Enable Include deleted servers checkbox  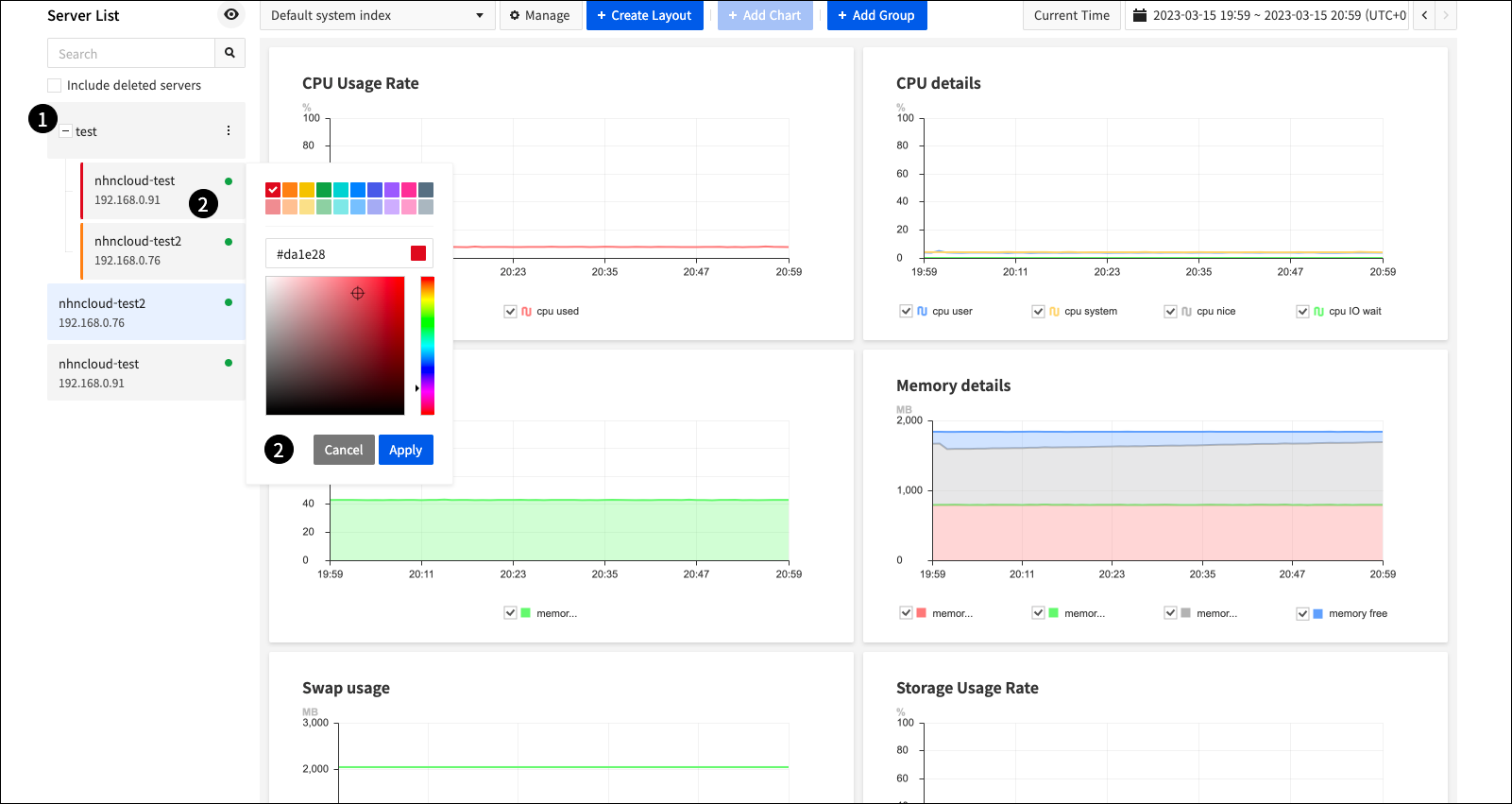click(x=55, y=85)
